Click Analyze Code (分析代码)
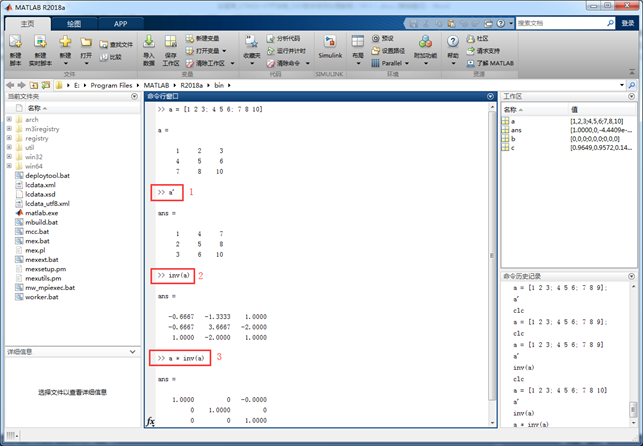The width and height of the screenshot is (643, 446). 283,39
